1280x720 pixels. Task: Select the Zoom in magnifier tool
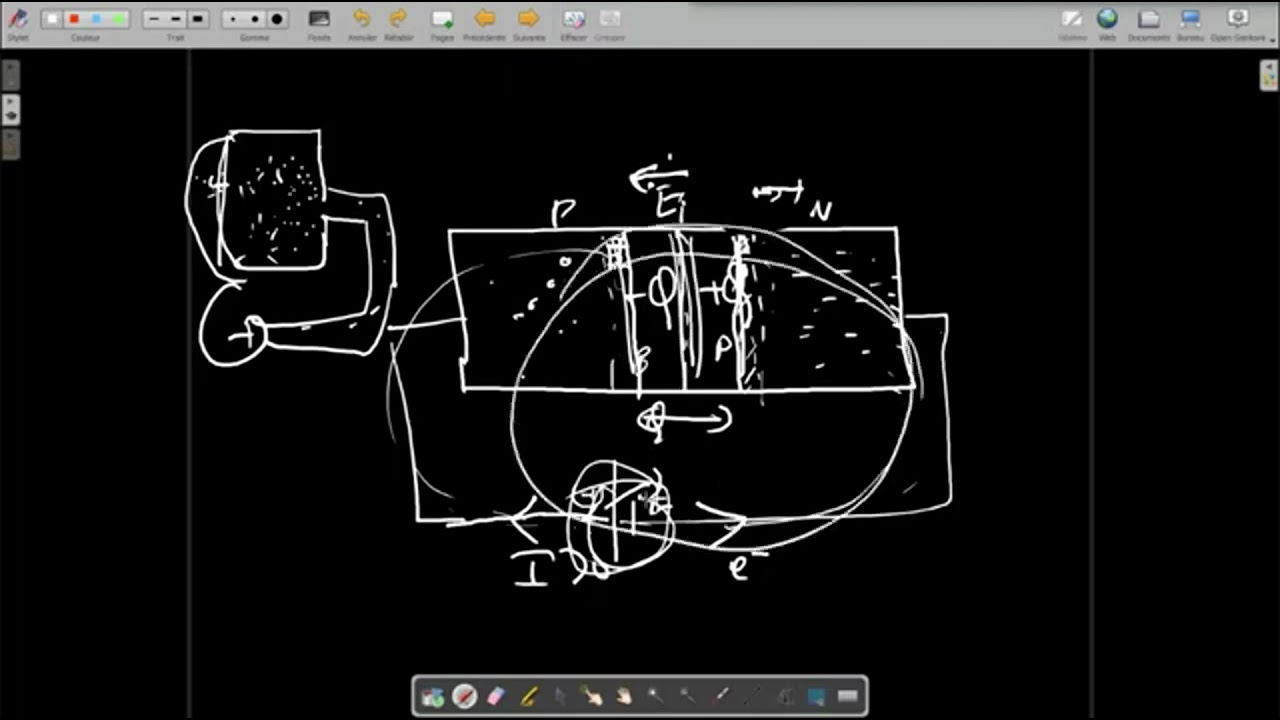(x=656, y=697)
